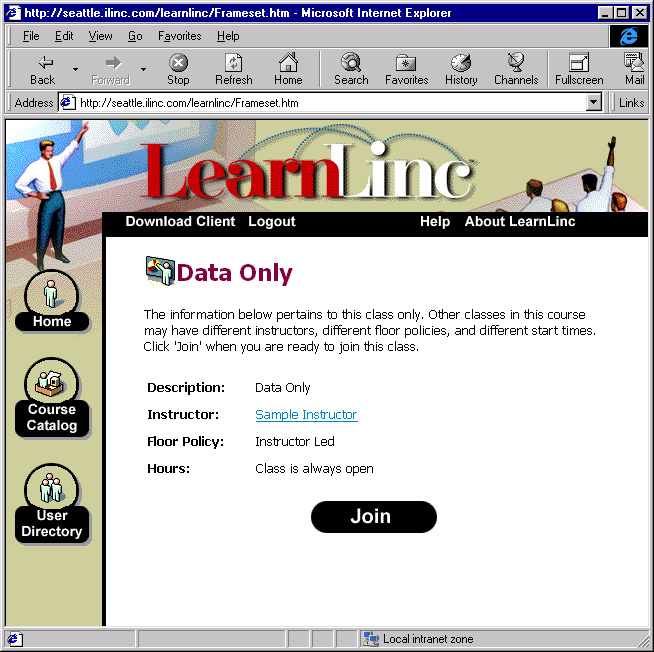Click the Stop toolbar icon
The width and height of the screenshot is (654, 652).
(178, 63)
